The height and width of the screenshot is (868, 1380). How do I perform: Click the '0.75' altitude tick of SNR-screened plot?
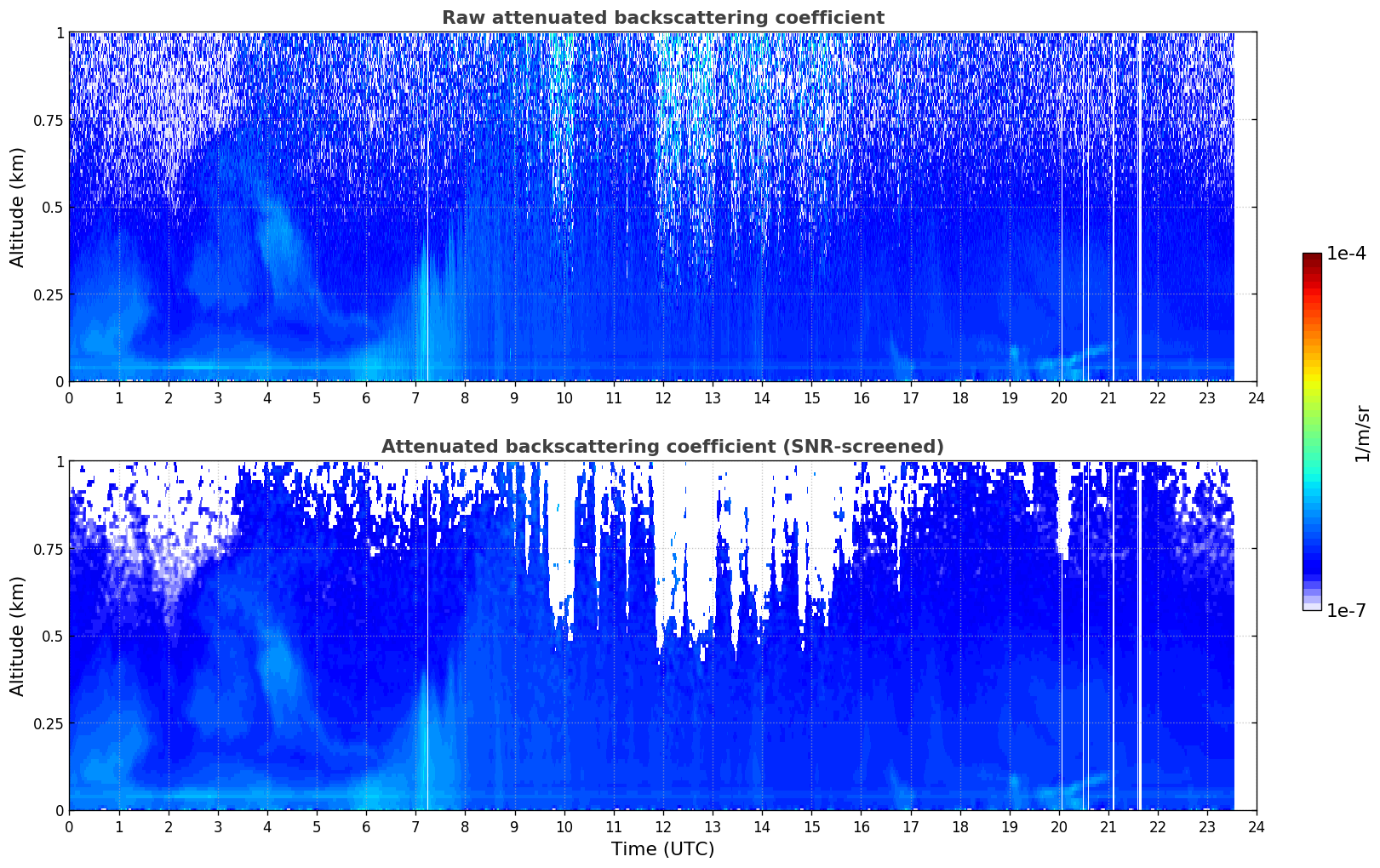[x=49, y=549]
